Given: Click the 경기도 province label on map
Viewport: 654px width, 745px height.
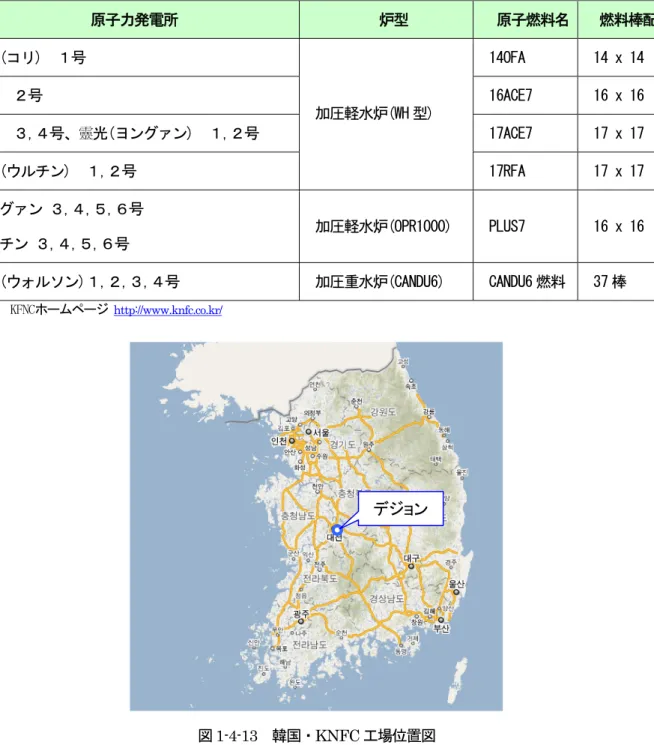Looking at the screenshot, I should point(343,445).
